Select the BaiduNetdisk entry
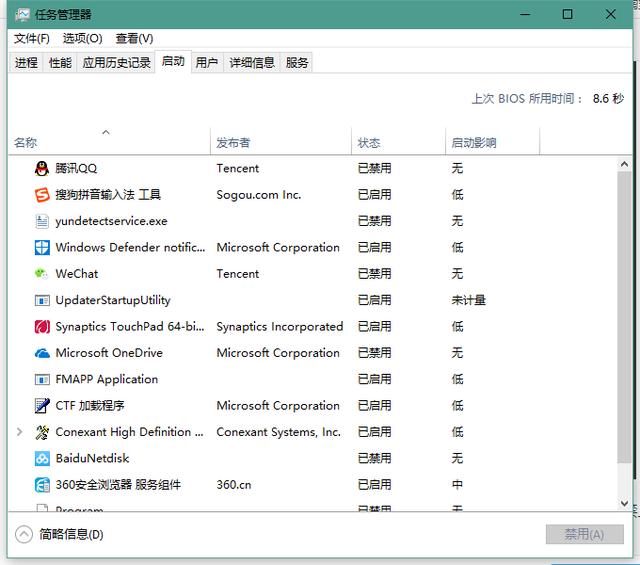640x565 pixels. tap(92, 458)
